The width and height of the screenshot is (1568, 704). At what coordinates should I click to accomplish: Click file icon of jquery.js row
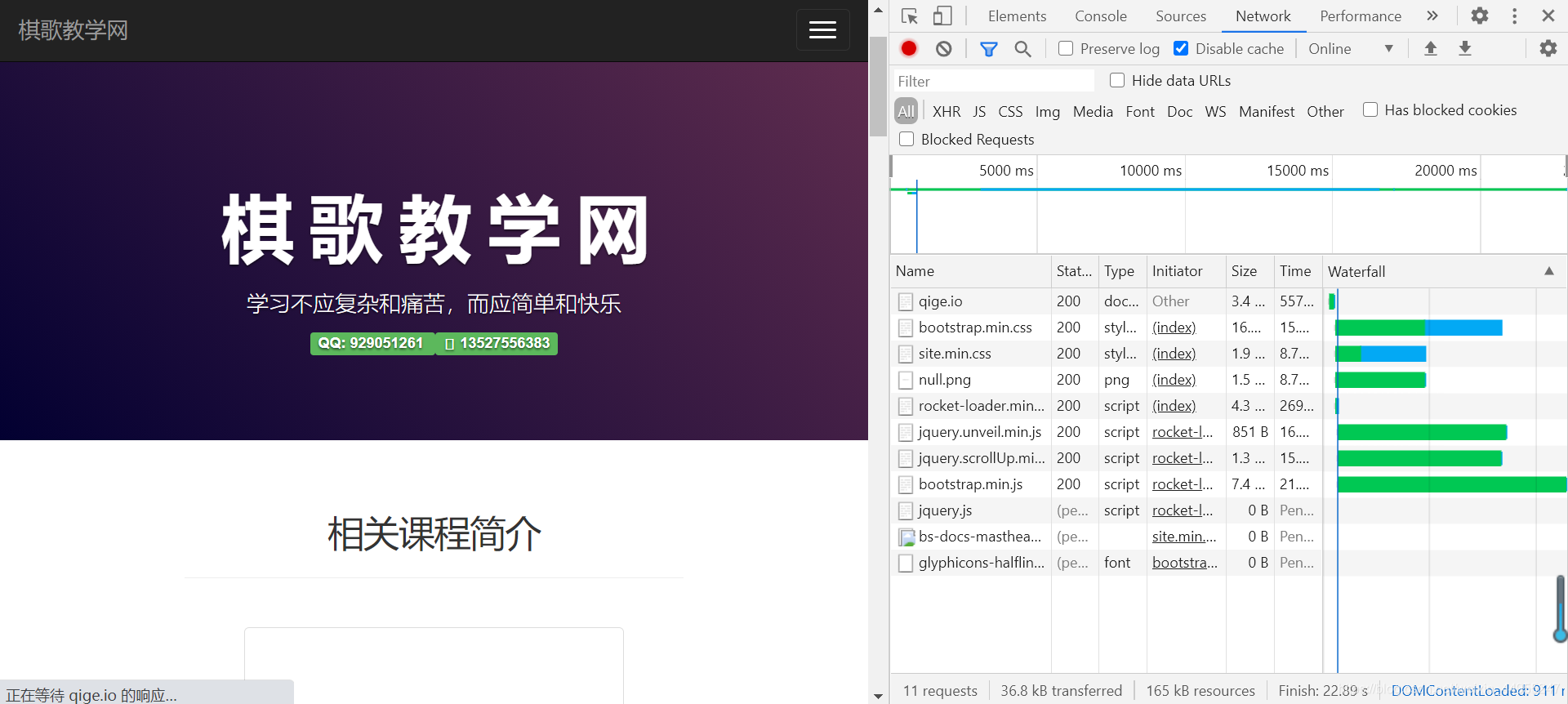pos(905,510)
